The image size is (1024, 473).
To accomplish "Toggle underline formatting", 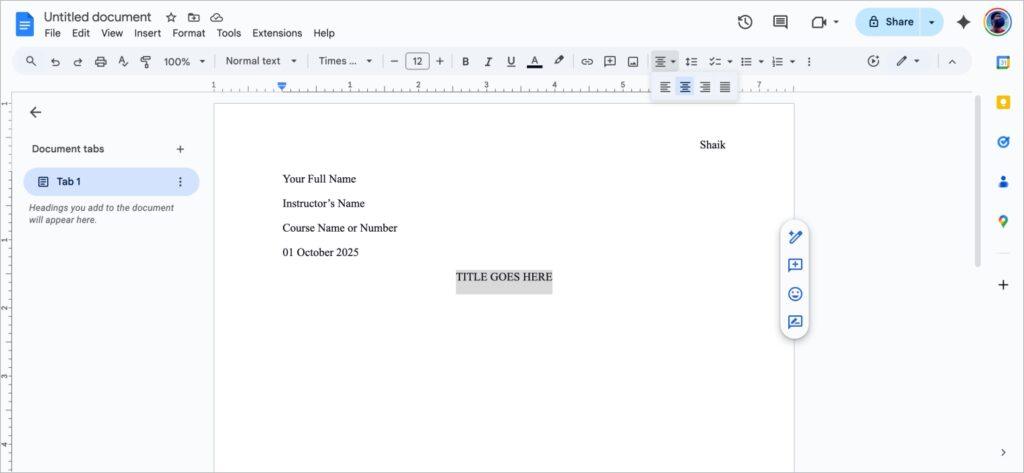I will pos(511,61).
